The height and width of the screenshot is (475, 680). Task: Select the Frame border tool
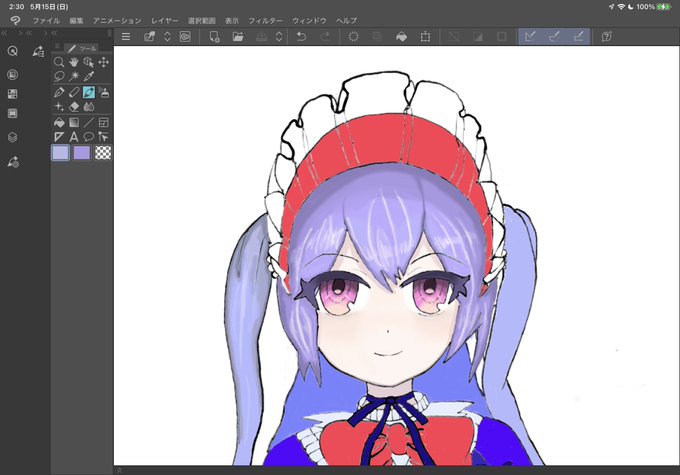(104, 122)
